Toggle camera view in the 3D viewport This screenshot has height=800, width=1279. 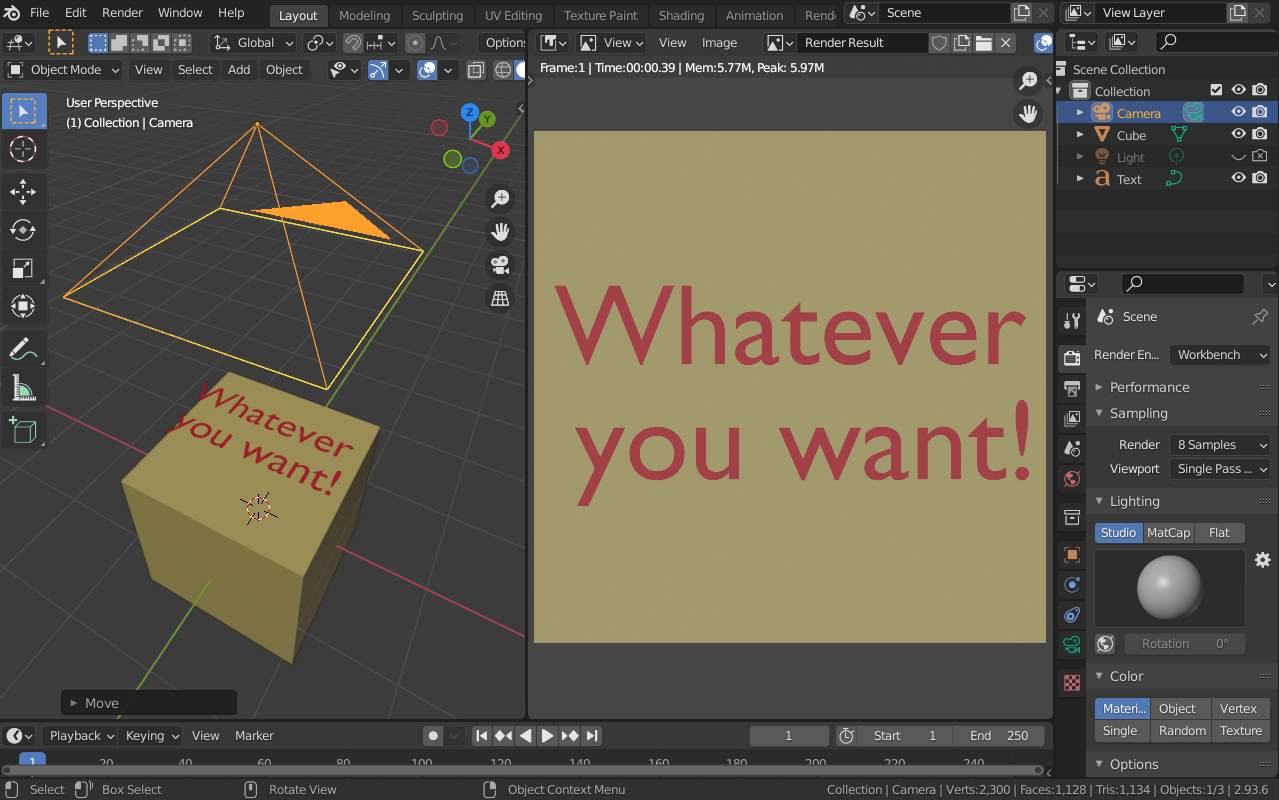[x=500, y=265]
